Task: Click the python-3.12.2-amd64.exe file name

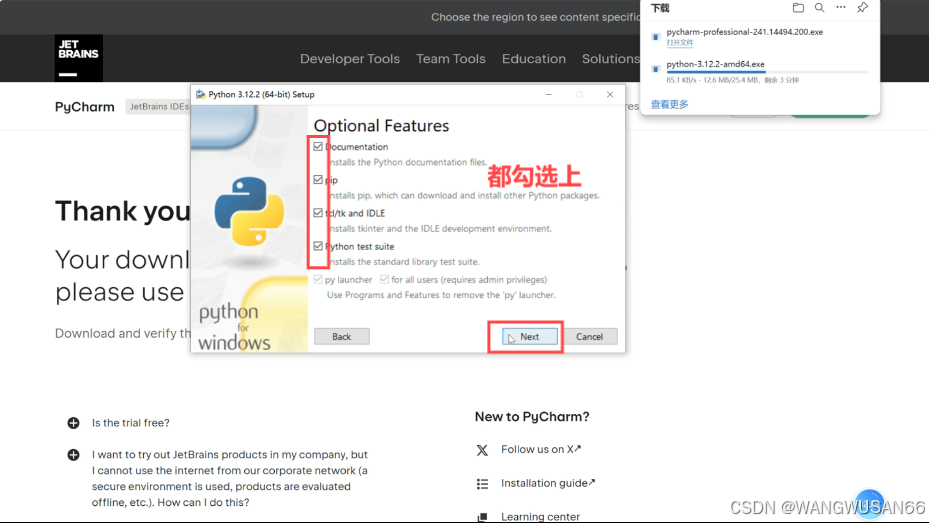Action: [x=715, y=64]
